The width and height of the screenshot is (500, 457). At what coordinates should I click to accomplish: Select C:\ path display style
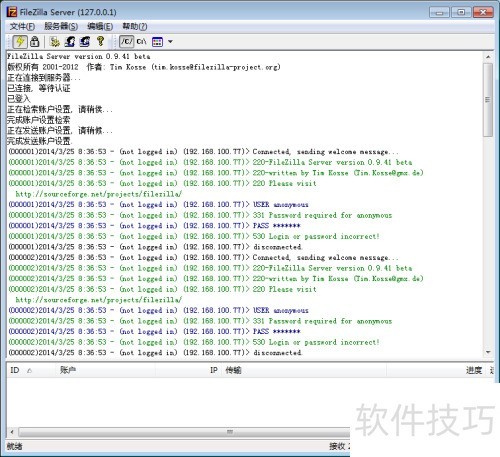(141, 42)
